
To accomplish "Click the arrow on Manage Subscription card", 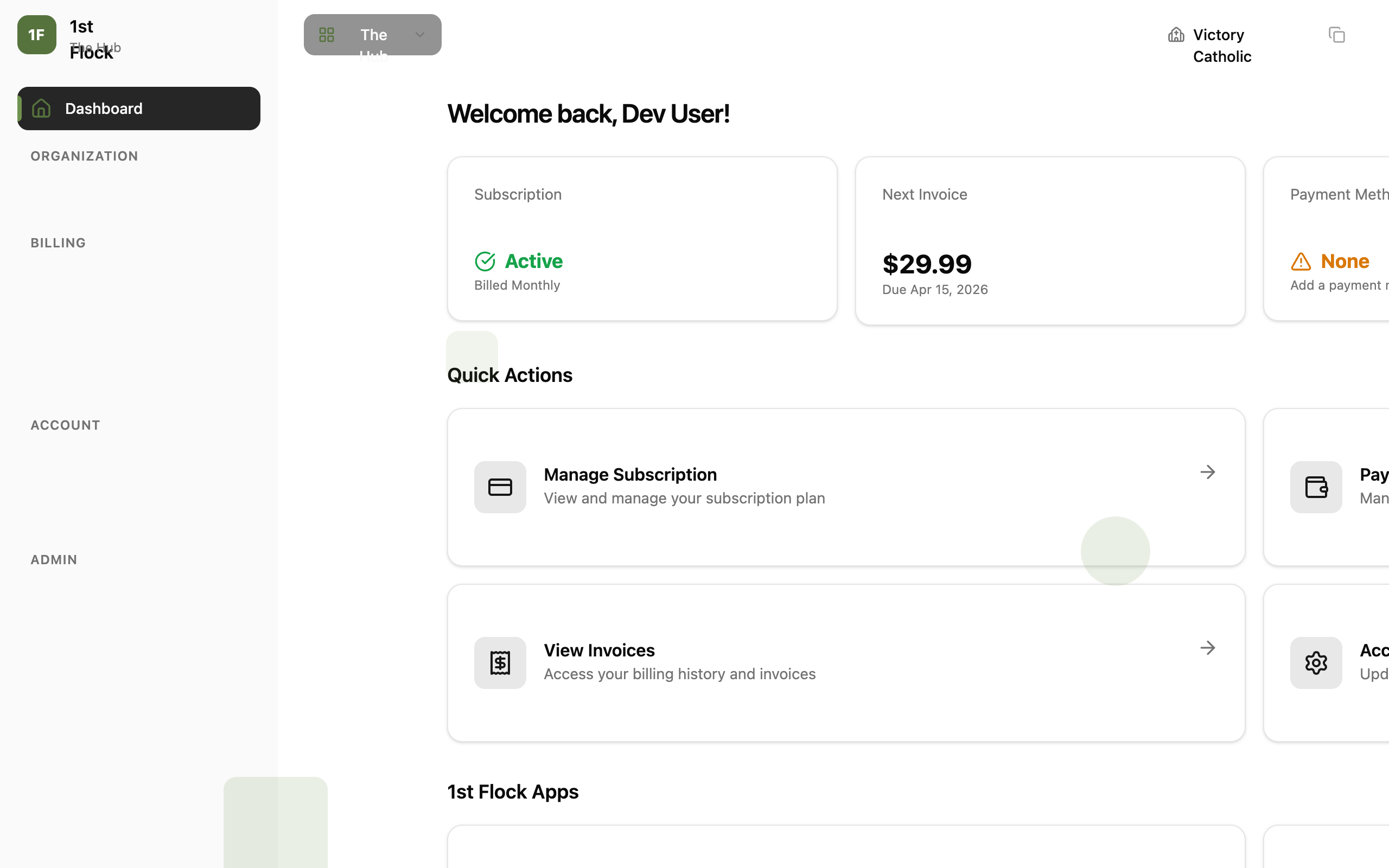I will click(1208, 472).
